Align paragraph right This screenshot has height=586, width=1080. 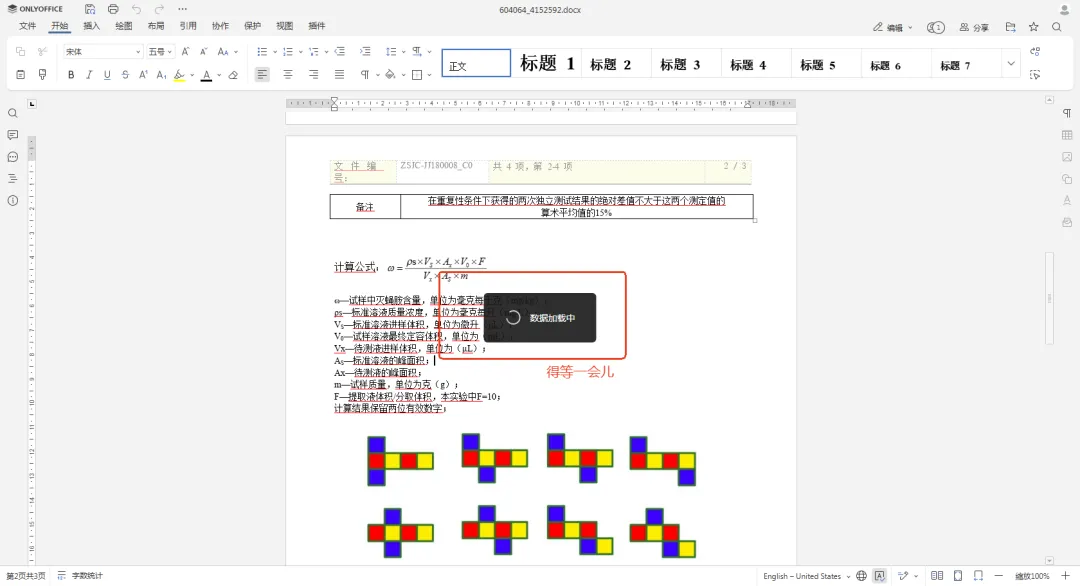point(313,74)
